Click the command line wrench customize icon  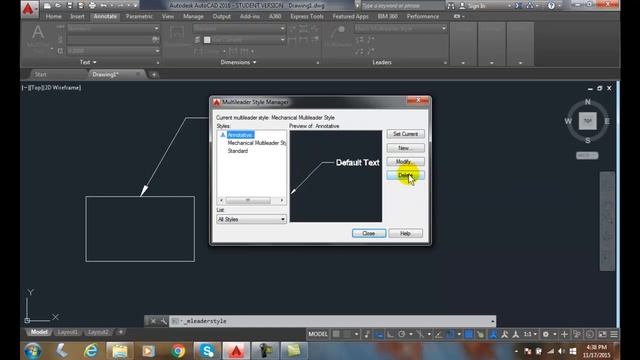[163, 321]
